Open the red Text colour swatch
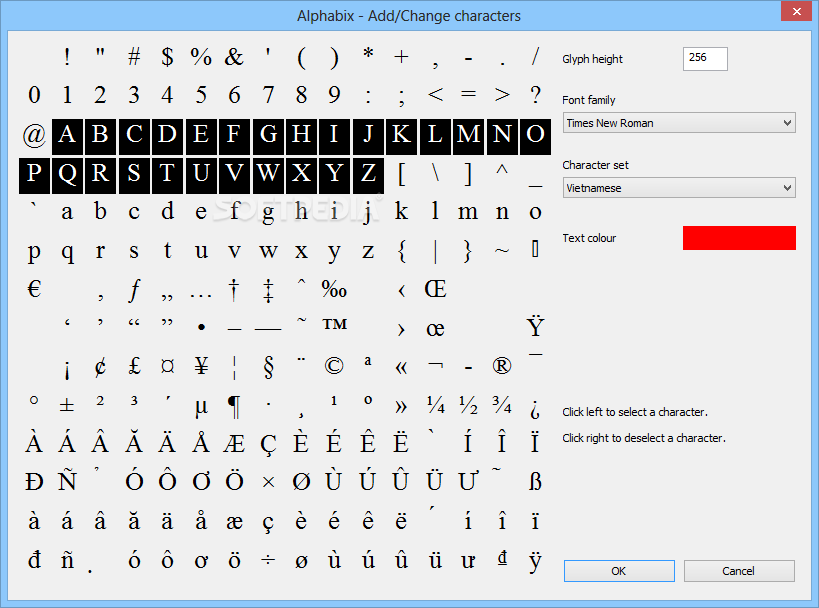Viewport: 819px width, 608px height. (x=739, y=238)
